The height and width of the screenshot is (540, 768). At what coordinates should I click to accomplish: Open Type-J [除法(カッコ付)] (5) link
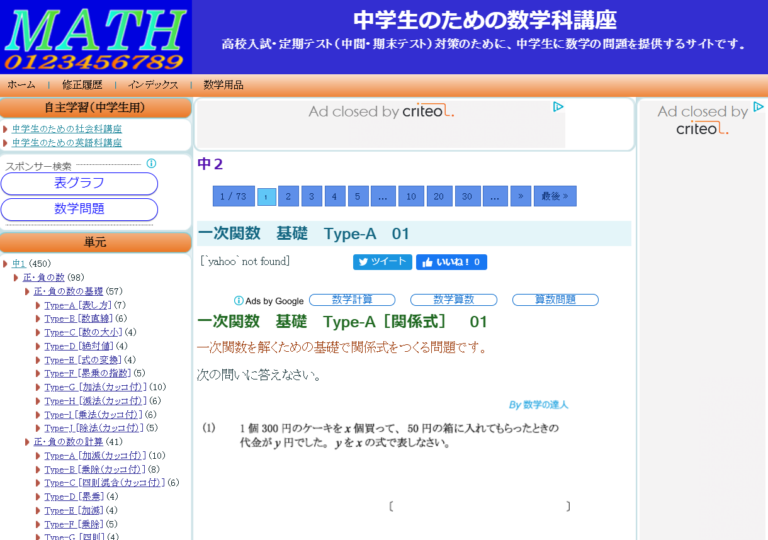94,428
